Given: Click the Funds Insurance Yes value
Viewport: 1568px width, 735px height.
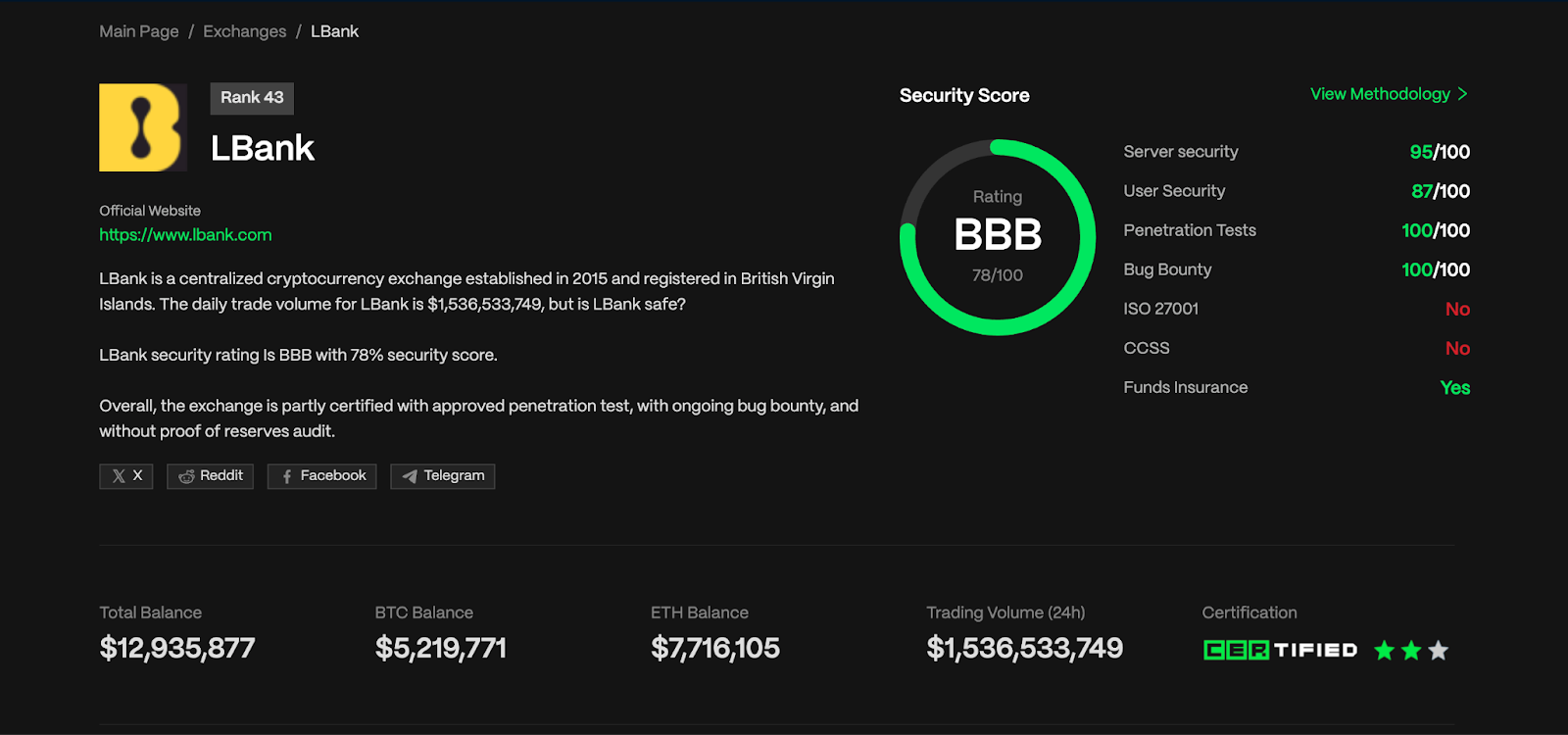Looking at the screenshot, I should pyautogui.click(x=1455, y=387).
